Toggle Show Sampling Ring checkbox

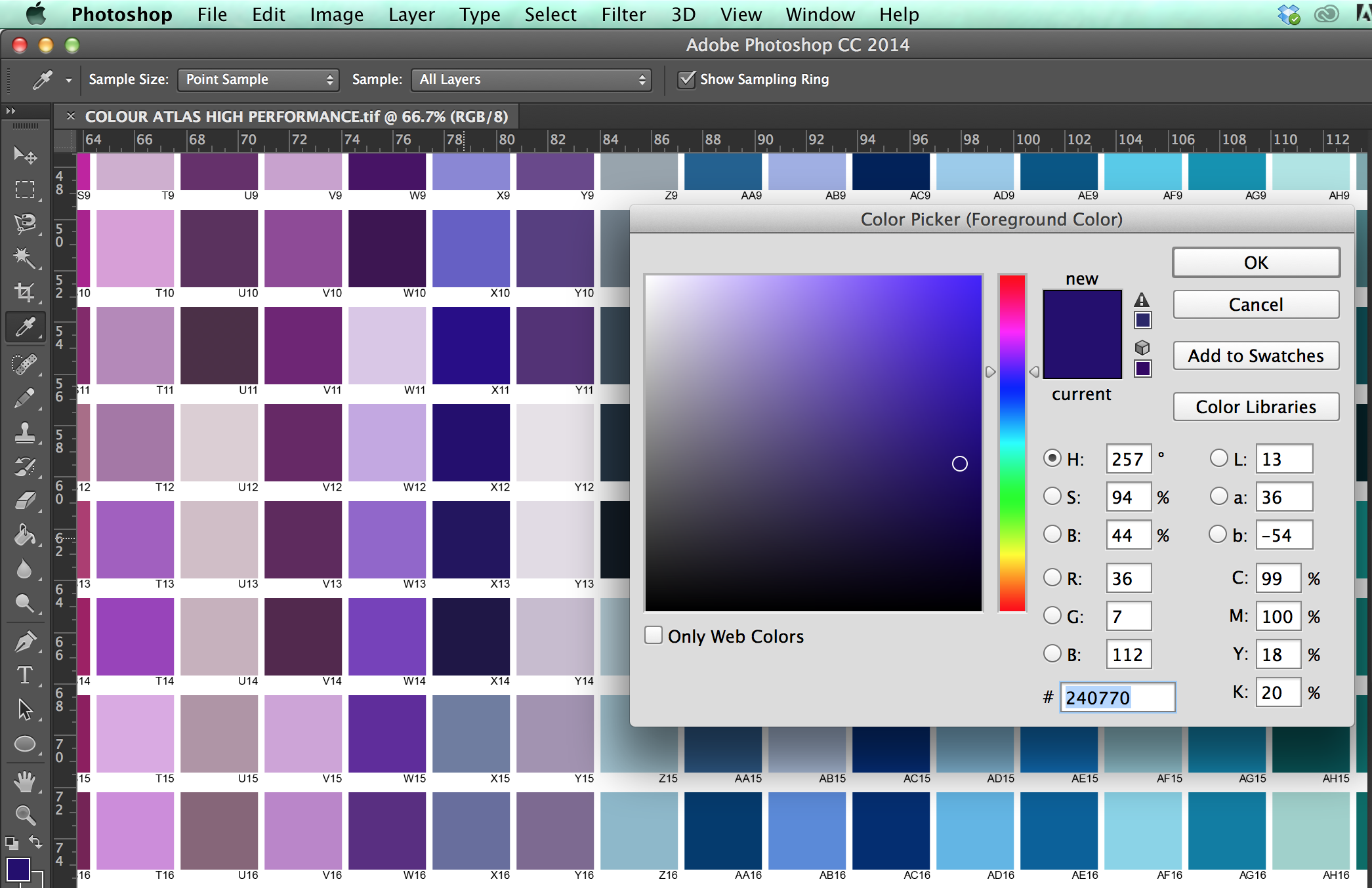click(686, 79)
